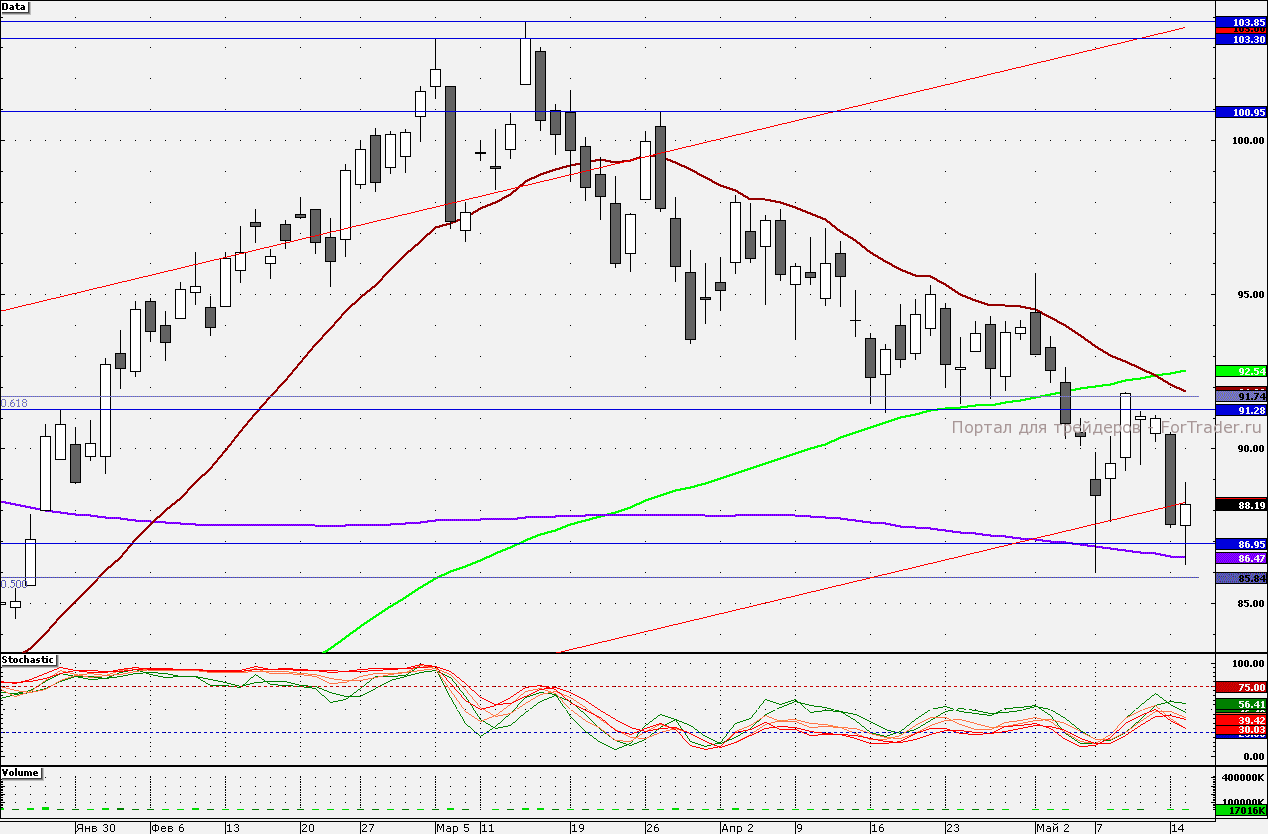Click the red 75.00 stochastic overbought tag
The height and width of the screenshot is (834, 1268).
pos(1240,687)
